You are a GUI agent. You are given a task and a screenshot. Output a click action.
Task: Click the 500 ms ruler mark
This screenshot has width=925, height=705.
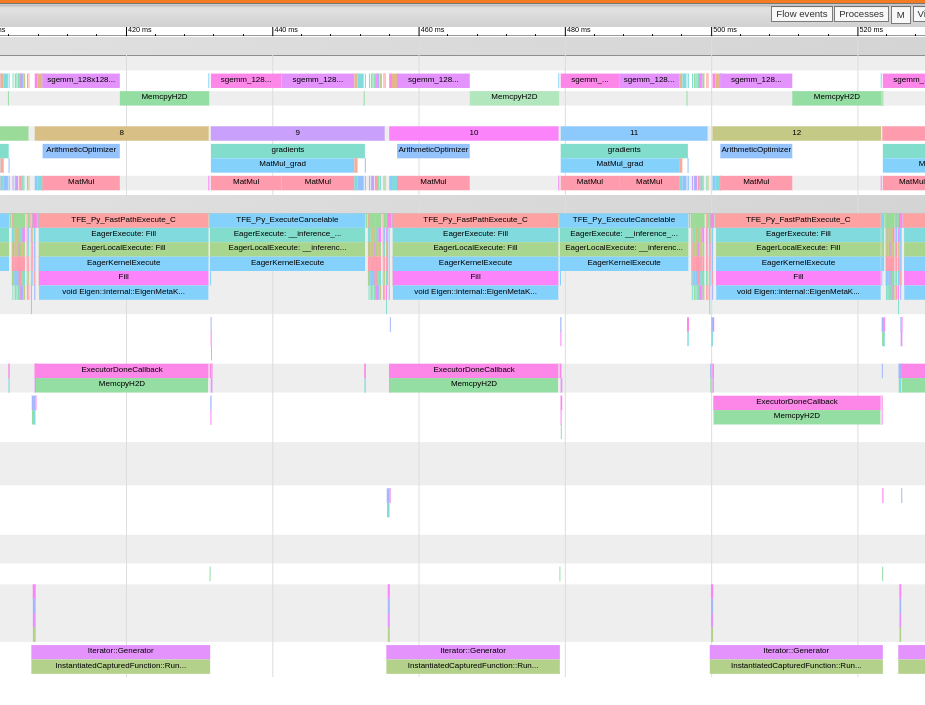[725, 29]
